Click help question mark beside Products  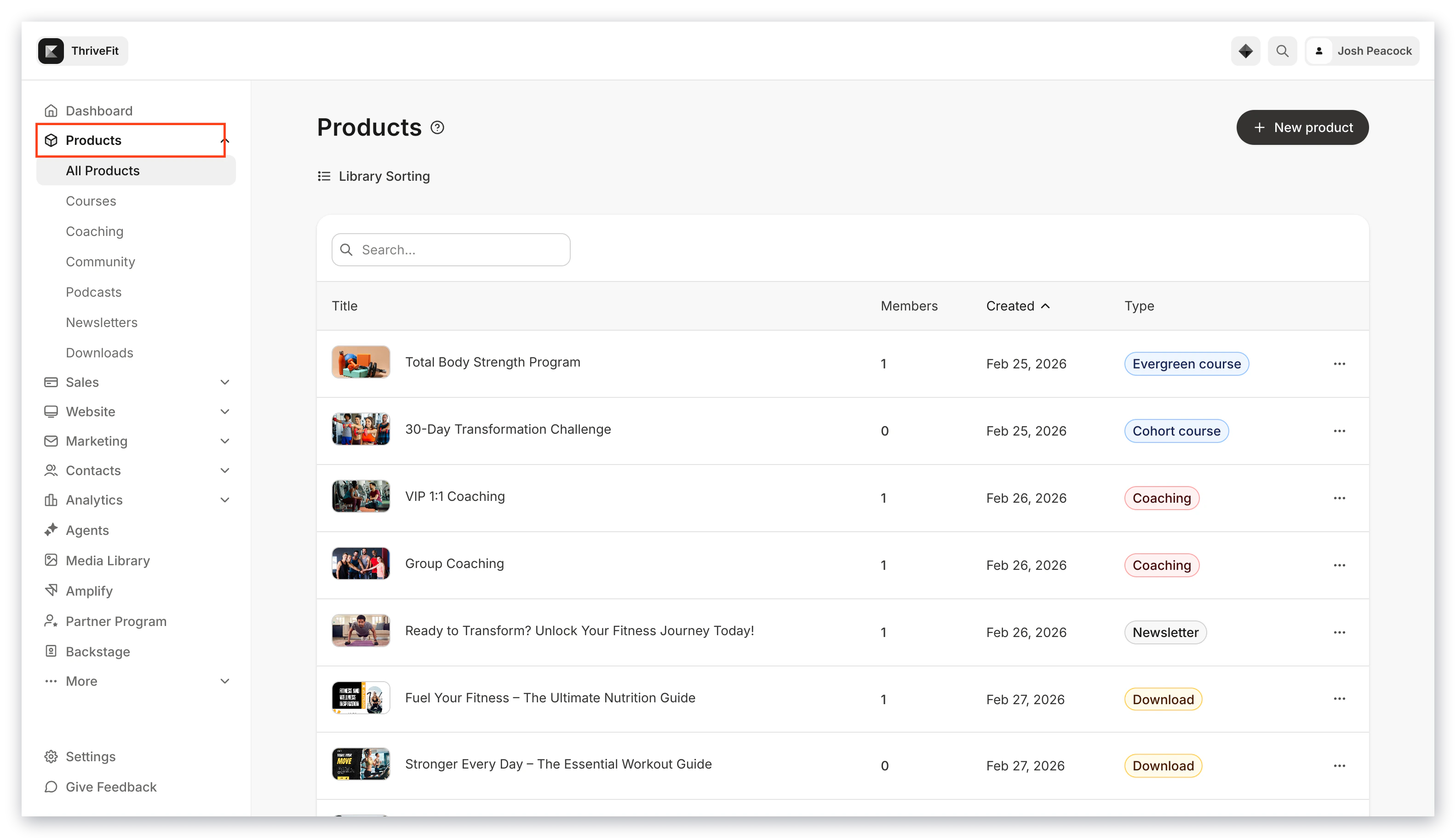(x=437, y=128)
